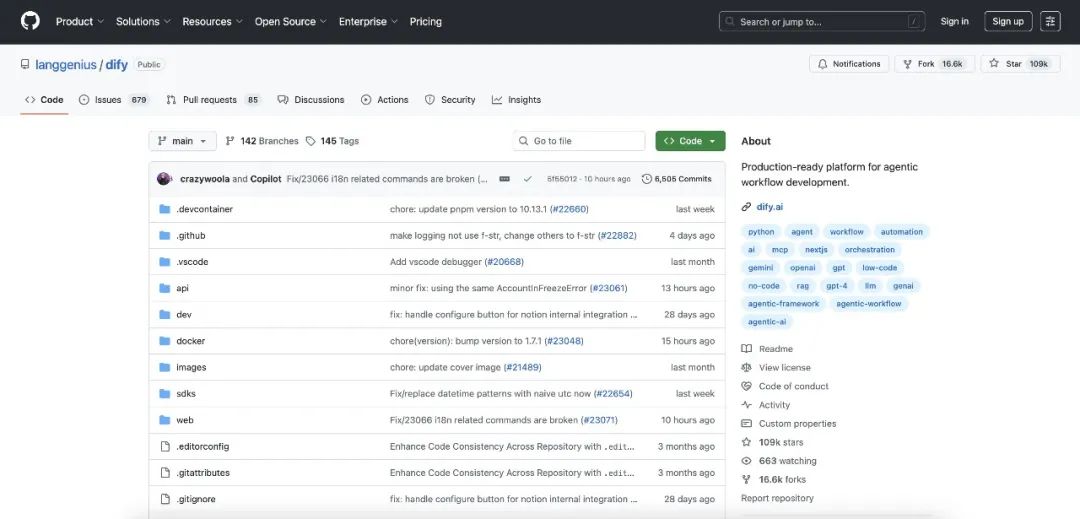Click the dify.ai website link

click(771, 207)
